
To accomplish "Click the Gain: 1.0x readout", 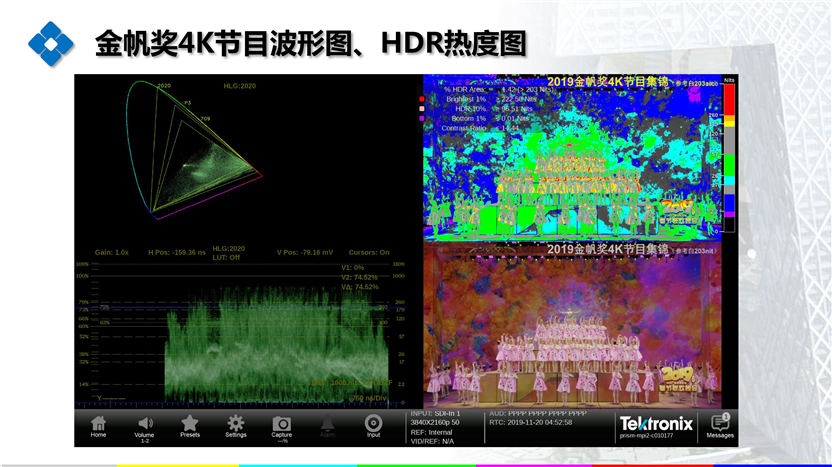I will (112, 252).
